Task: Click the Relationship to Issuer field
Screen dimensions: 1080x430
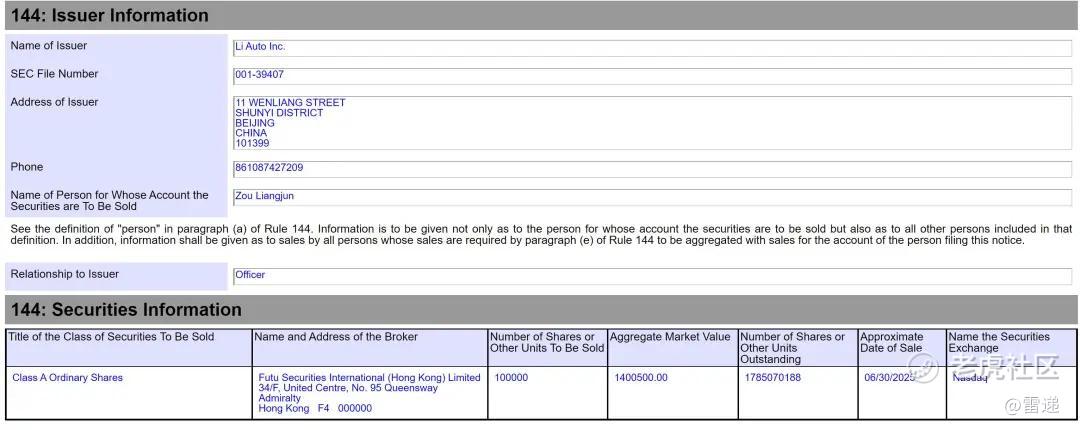Action: [652, 276]
